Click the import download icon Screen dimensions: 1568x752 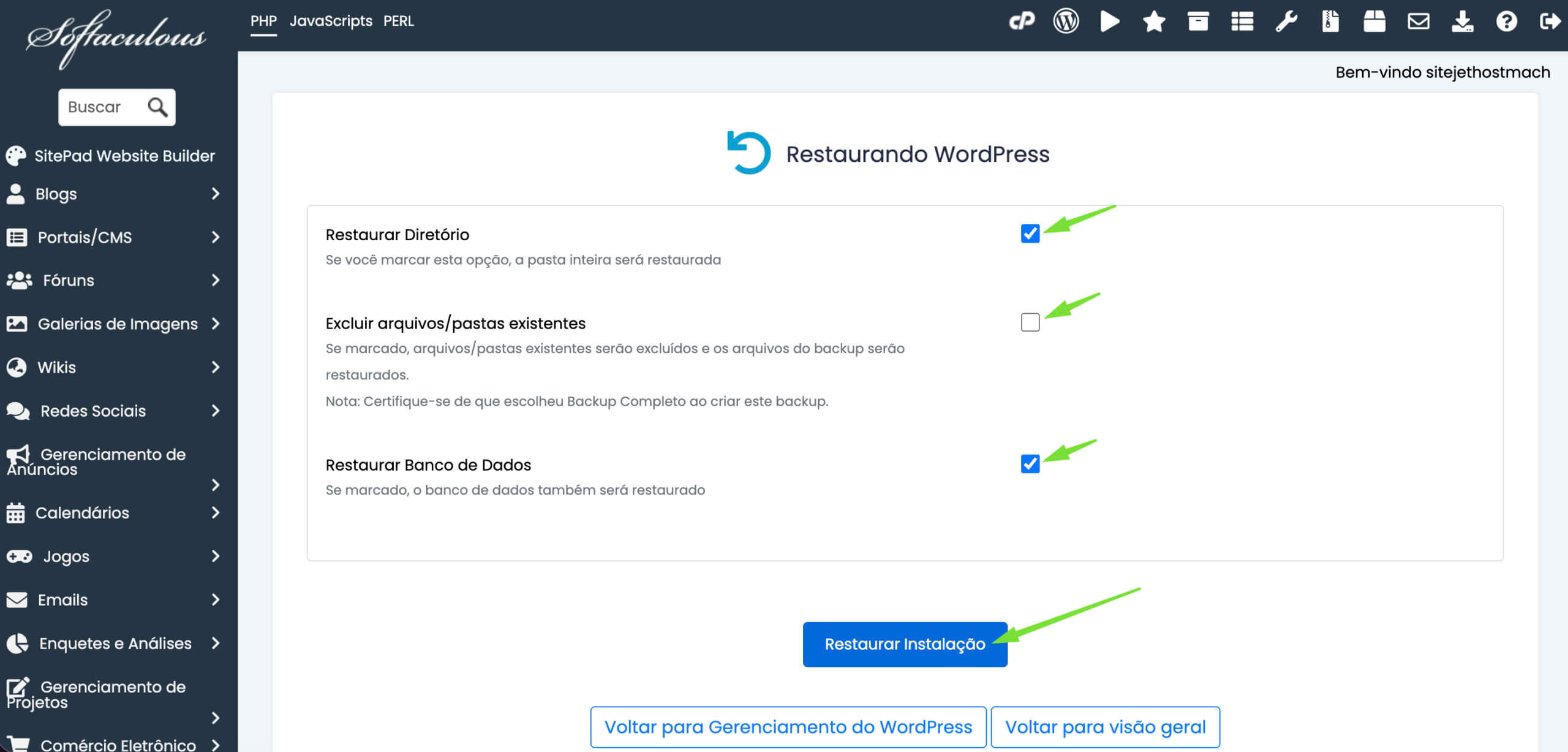[1463, 21]
